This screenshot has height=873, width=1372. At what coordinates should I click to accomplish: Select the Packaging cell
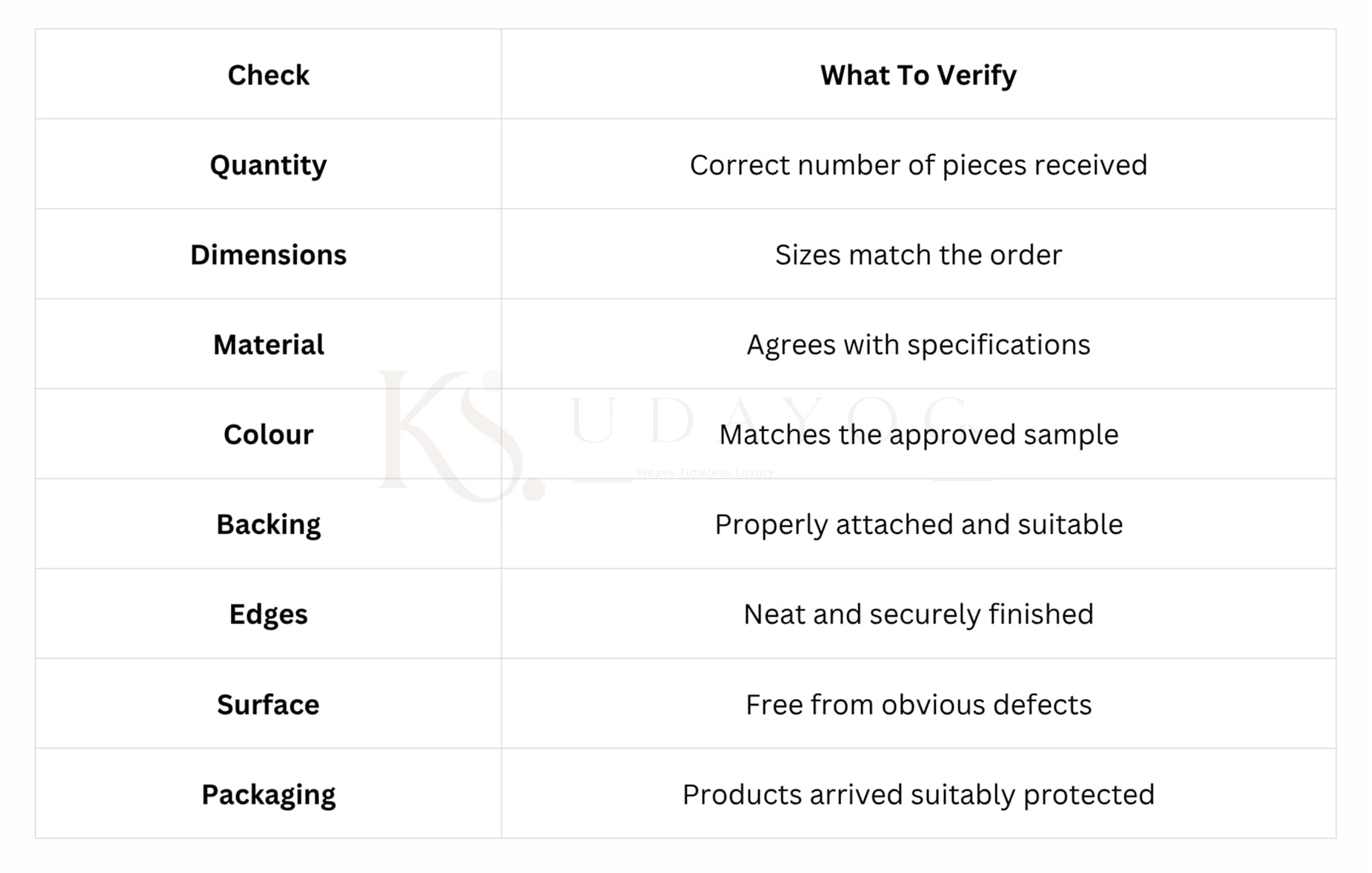[x=268, y=795]
